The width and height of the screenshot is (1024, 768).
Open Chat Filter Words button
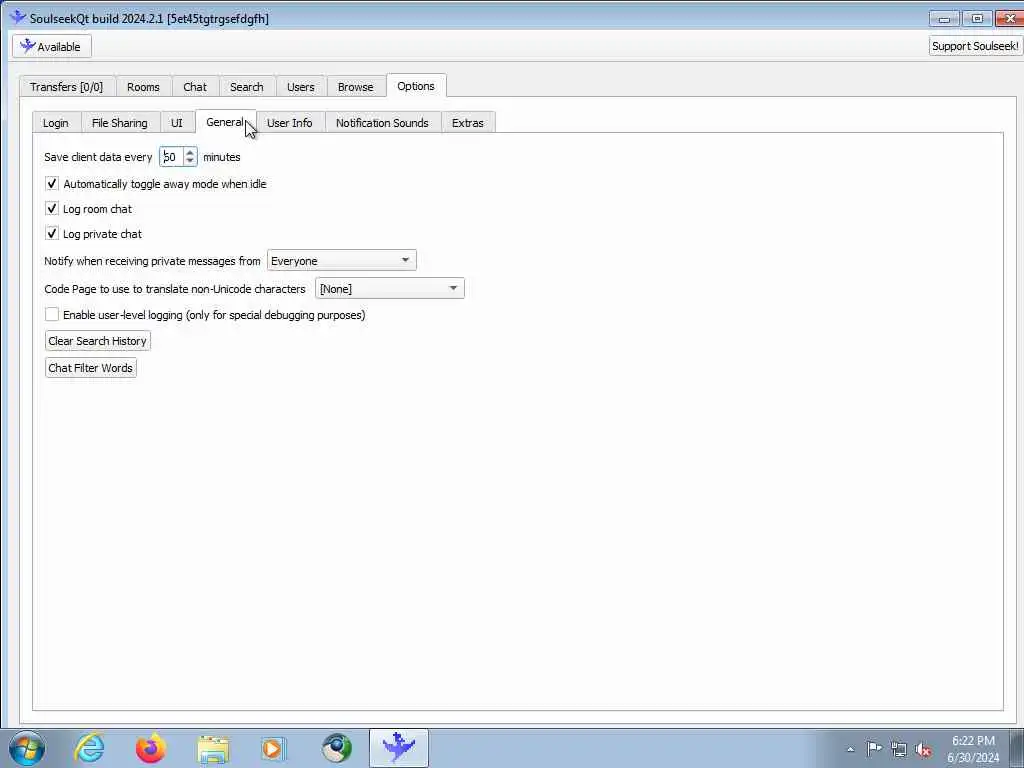91,368
